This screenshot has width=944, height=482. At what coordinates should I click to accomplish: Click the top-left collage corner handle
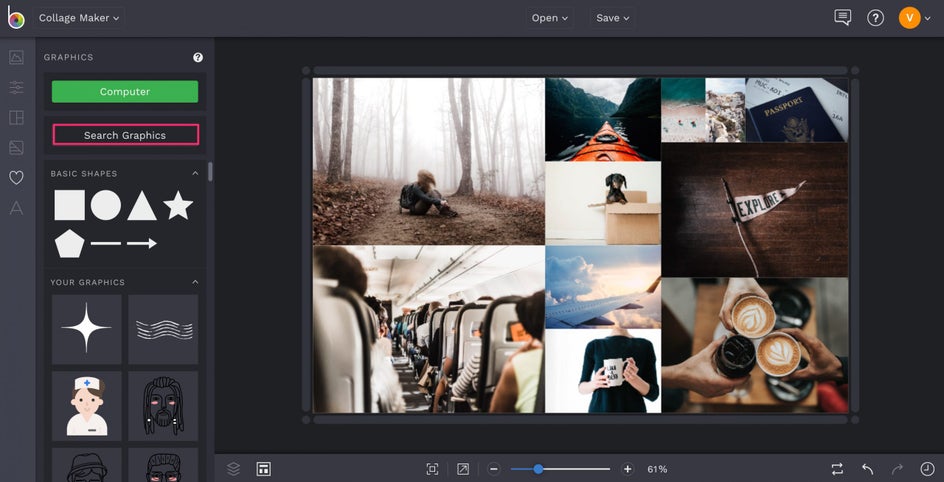pyautogui.click(x=306, y=70)
